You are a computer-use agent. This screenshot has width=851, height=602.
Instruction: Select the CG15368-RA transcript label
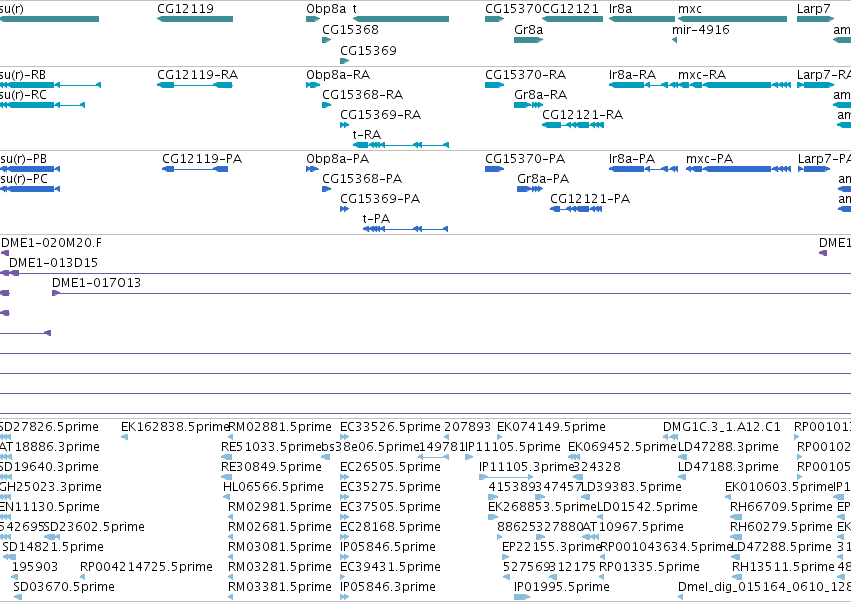click(362, 94)
